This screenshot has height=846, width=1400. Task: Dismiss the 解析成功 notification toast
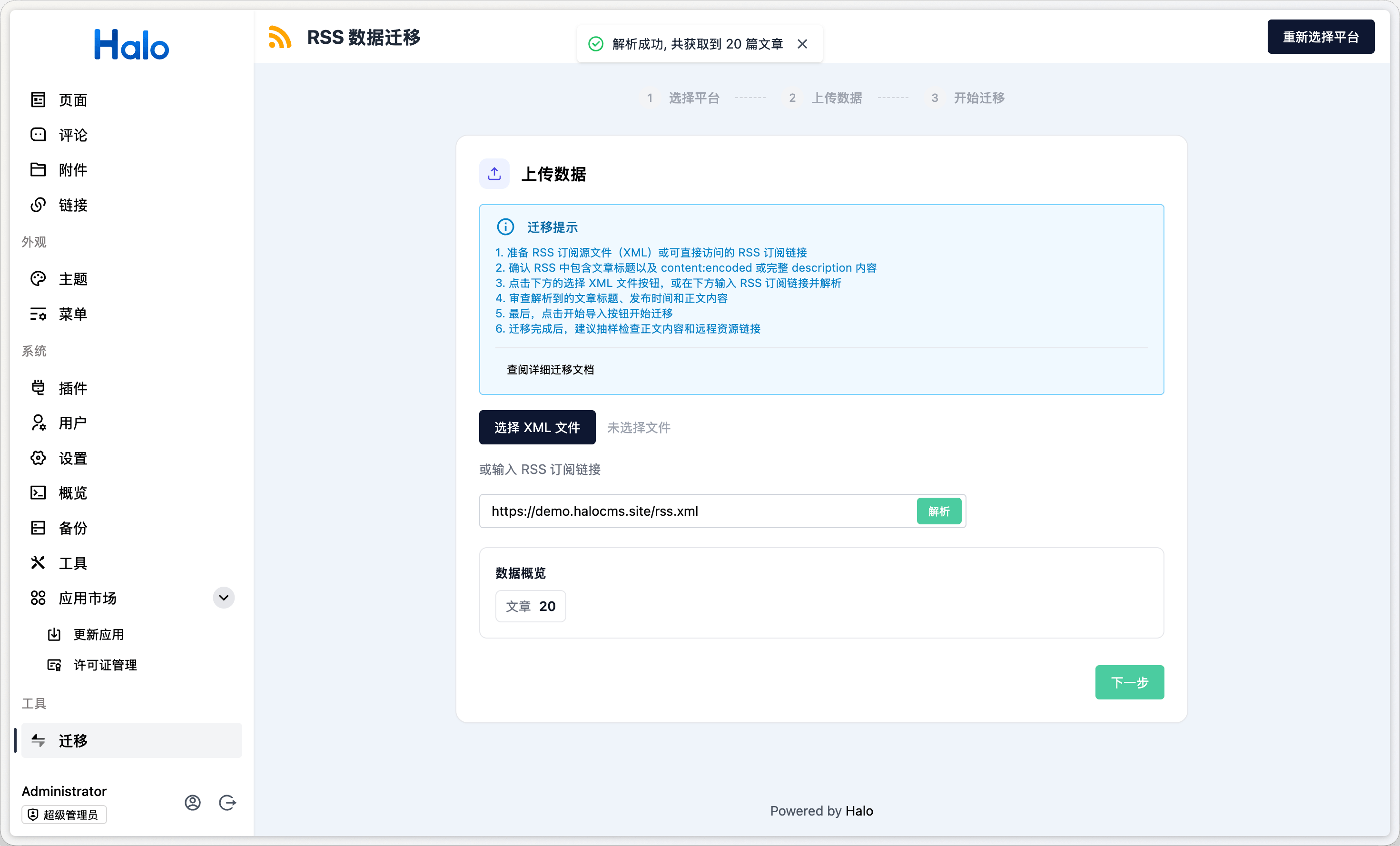pyautogui.click(x=802, y=44)
